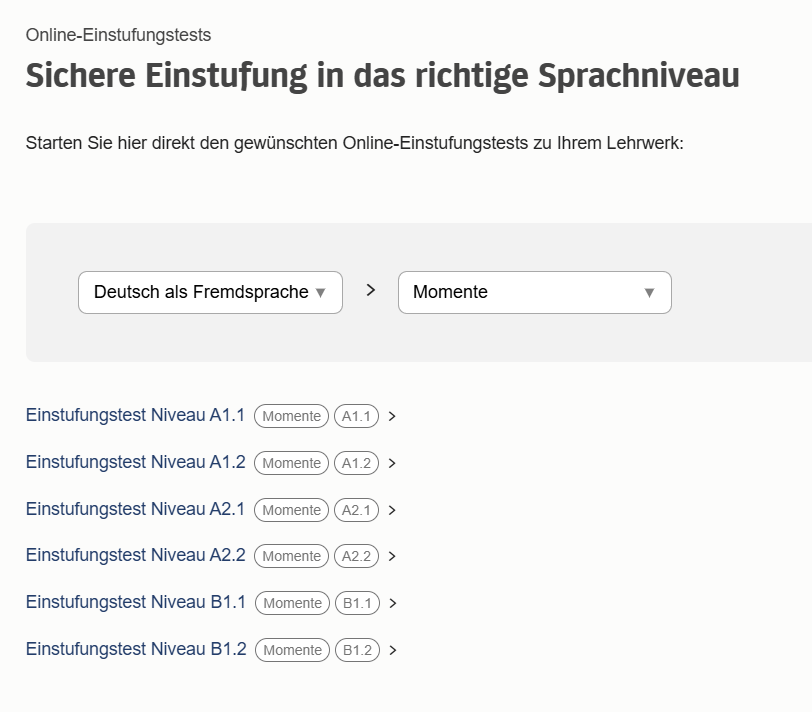The height and width of the screenshot is (712, 812).
Task: Click the chevron arrow after the A2.1 tag
Action: [392, 510]
